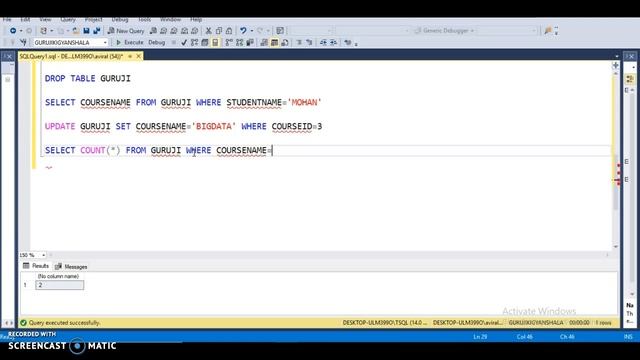The image size is (640, 360).
Task: Click the editor vertical scrollbar
Action: [616, 159]
